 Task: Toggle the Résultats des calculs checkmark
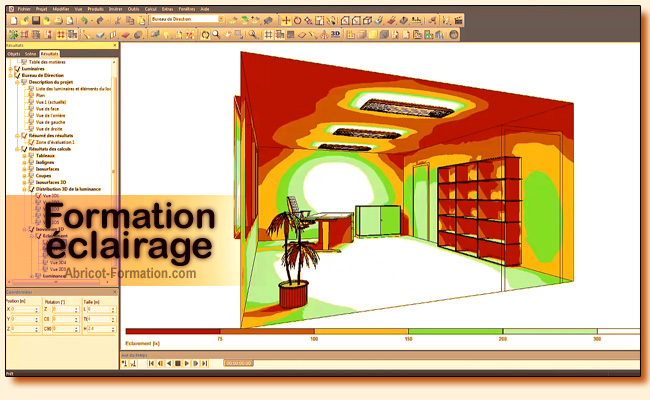click(24, 149)
